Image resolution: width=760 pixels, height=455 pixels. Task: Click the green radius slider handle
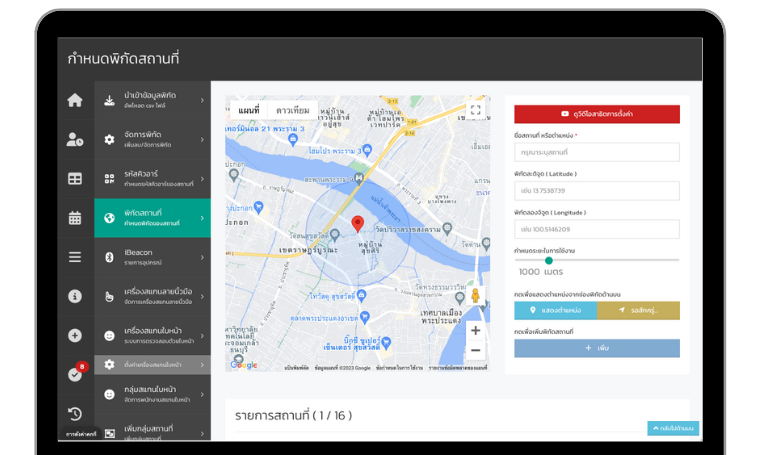coord(549,260)
